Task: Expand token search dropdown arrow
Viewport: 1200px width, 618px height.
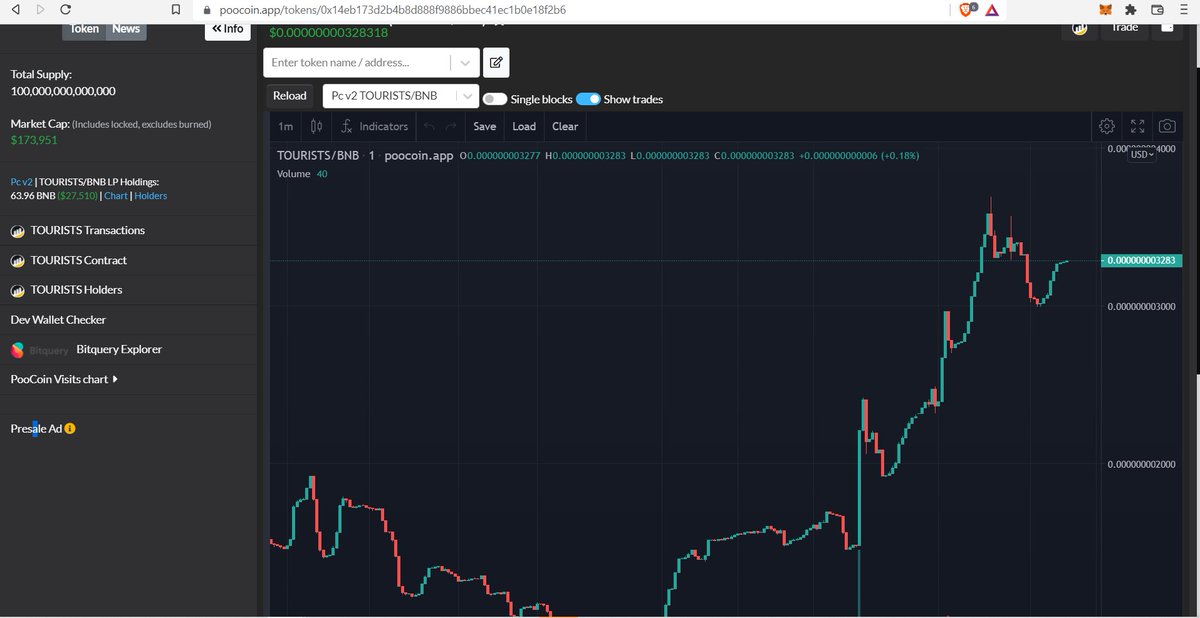Action: (x=465, y=62)
